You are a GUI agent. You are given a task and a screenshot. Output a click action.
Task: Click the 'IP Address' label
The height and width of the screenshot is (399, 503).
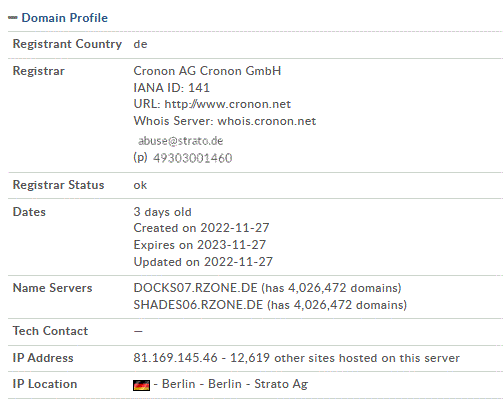(43, 358)
